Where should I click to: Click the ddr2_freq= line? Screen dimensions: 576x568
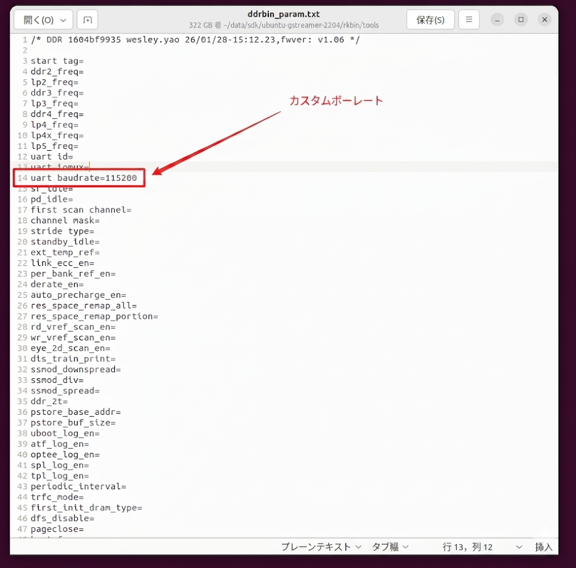click(57, 71)
